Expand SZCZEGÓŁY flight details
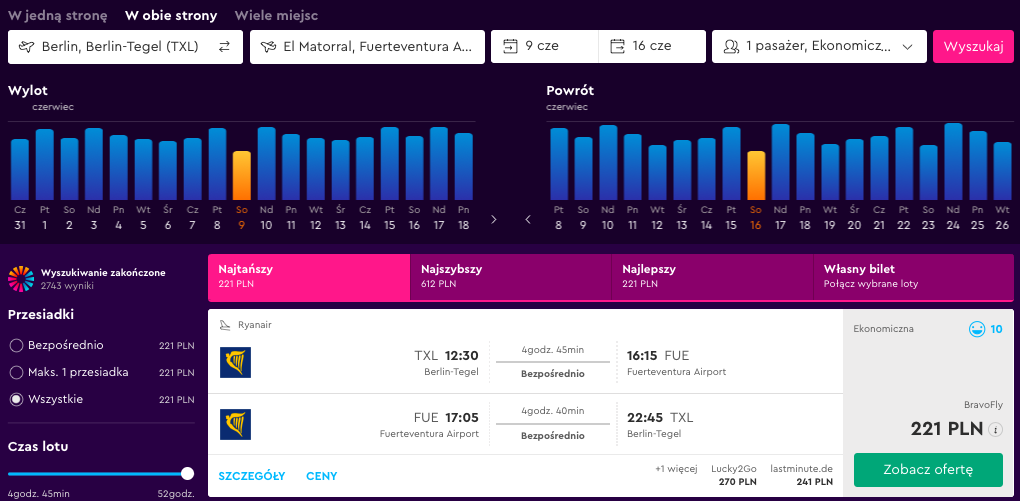The image size is (1020, 501). click(x=252, y=476)
